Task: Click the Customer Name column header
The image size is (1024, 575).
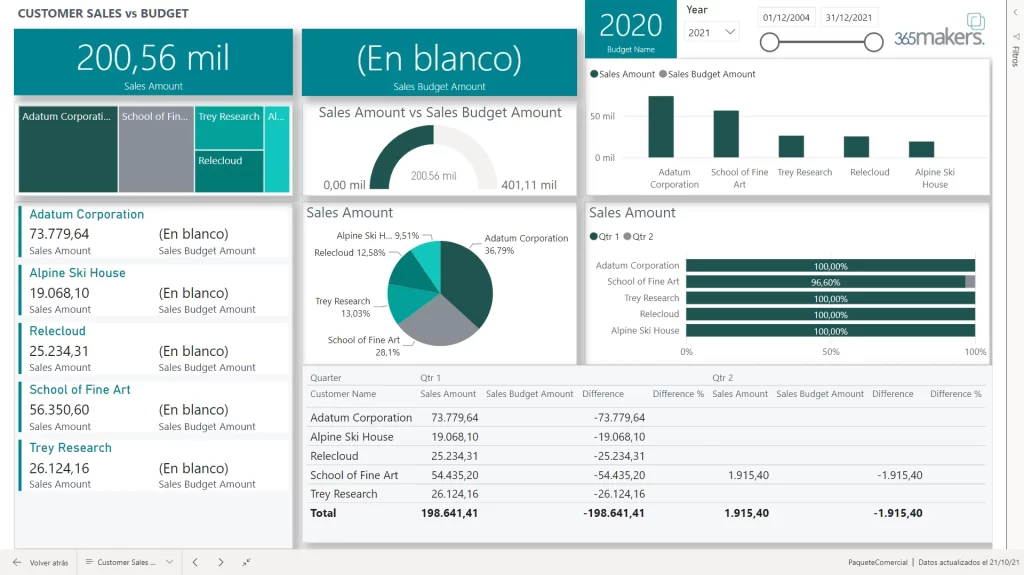Action: pos(343,394)
